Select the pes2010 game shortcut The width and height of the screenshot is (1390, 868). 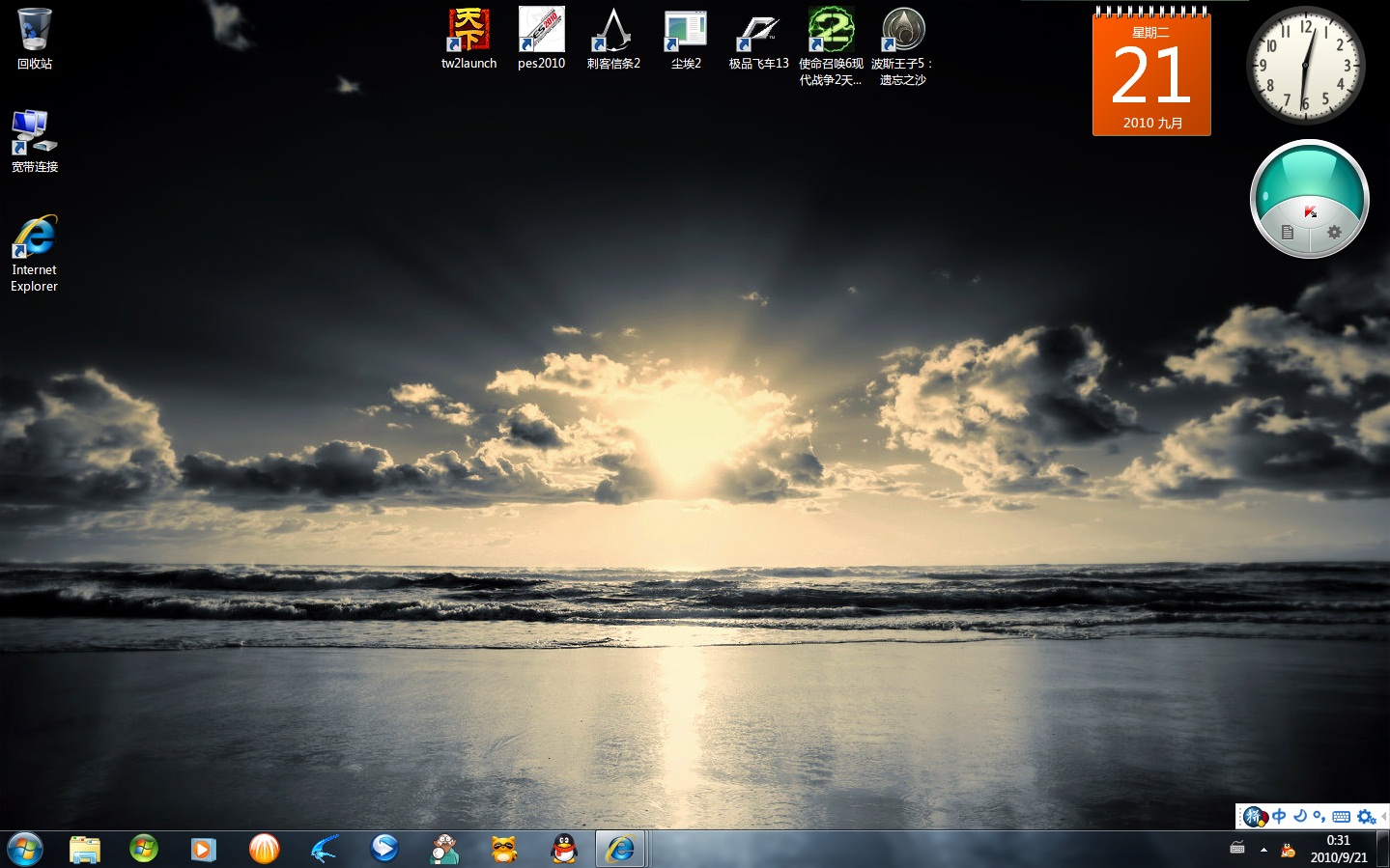tap(541, 39)
